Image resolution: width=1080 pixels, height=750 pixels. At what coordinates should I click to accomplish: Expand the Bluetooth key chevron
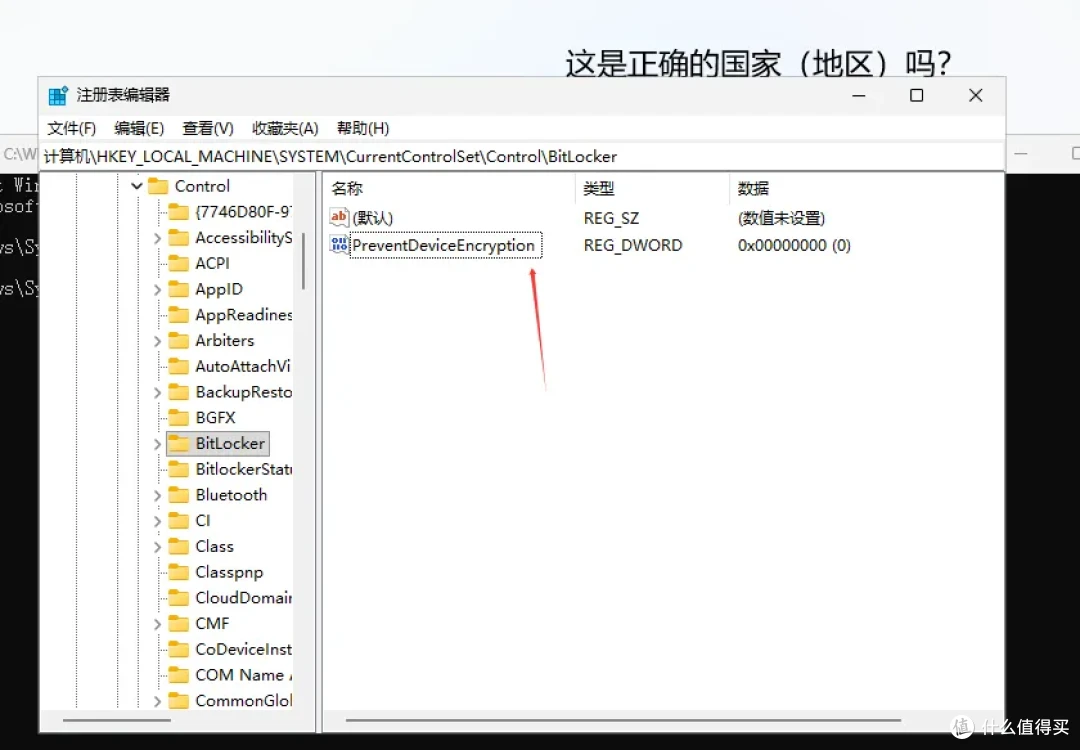(157, 496)
